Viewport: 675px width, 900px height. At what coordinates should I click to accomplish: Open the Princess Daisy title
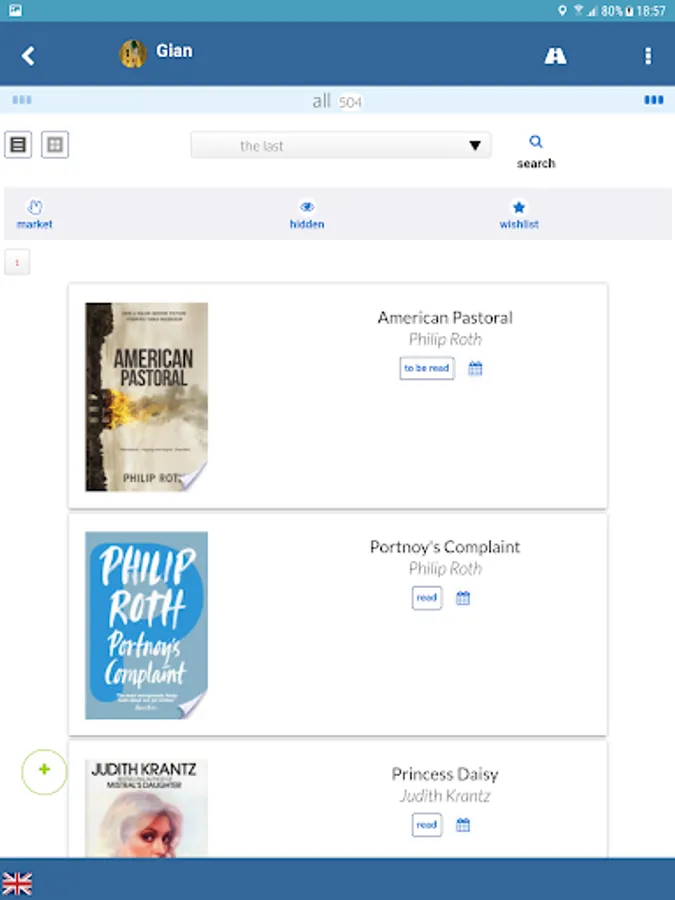[x=445, y=774]
